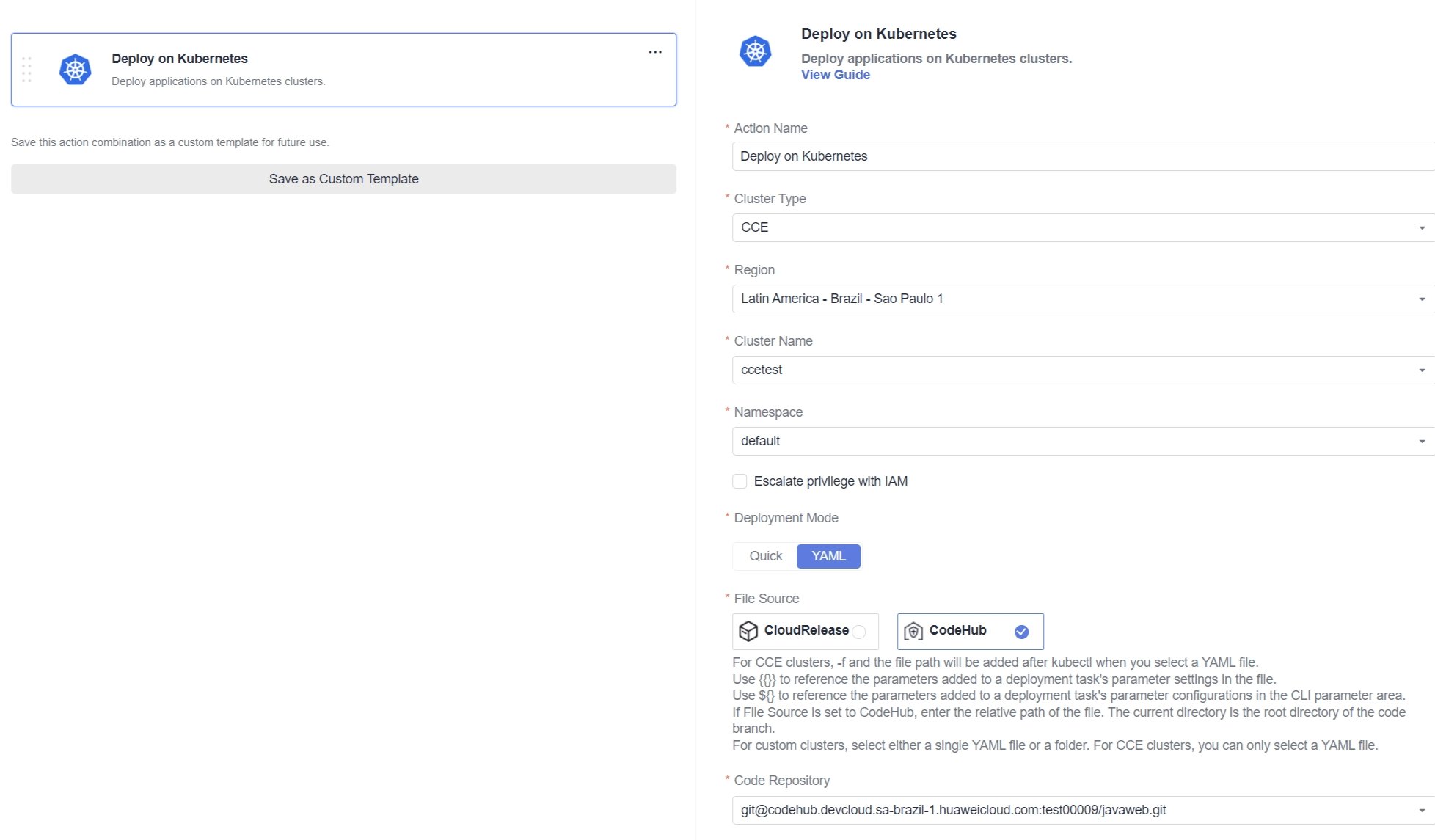This screenshot has width=1435, height=840.
Task: Select the YAML deployment mode tab
Action: tap(828, 556)
